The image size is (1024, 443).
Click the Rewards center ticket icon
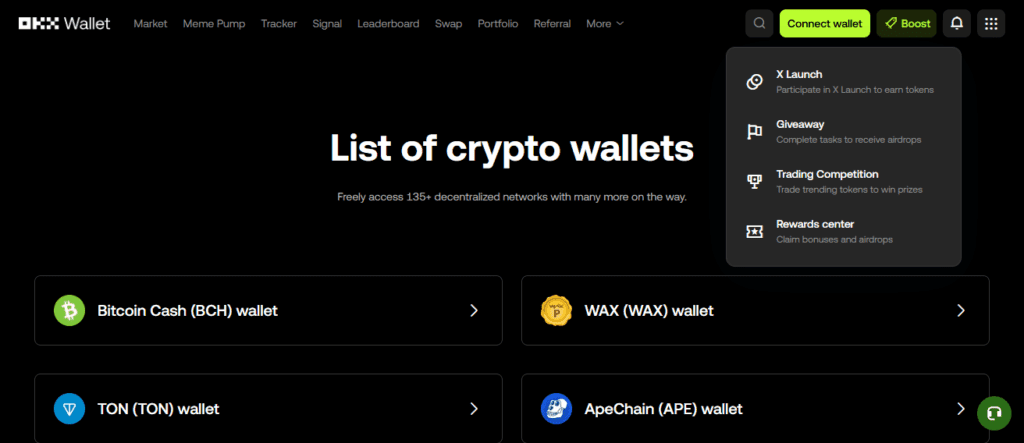point(755,231)
